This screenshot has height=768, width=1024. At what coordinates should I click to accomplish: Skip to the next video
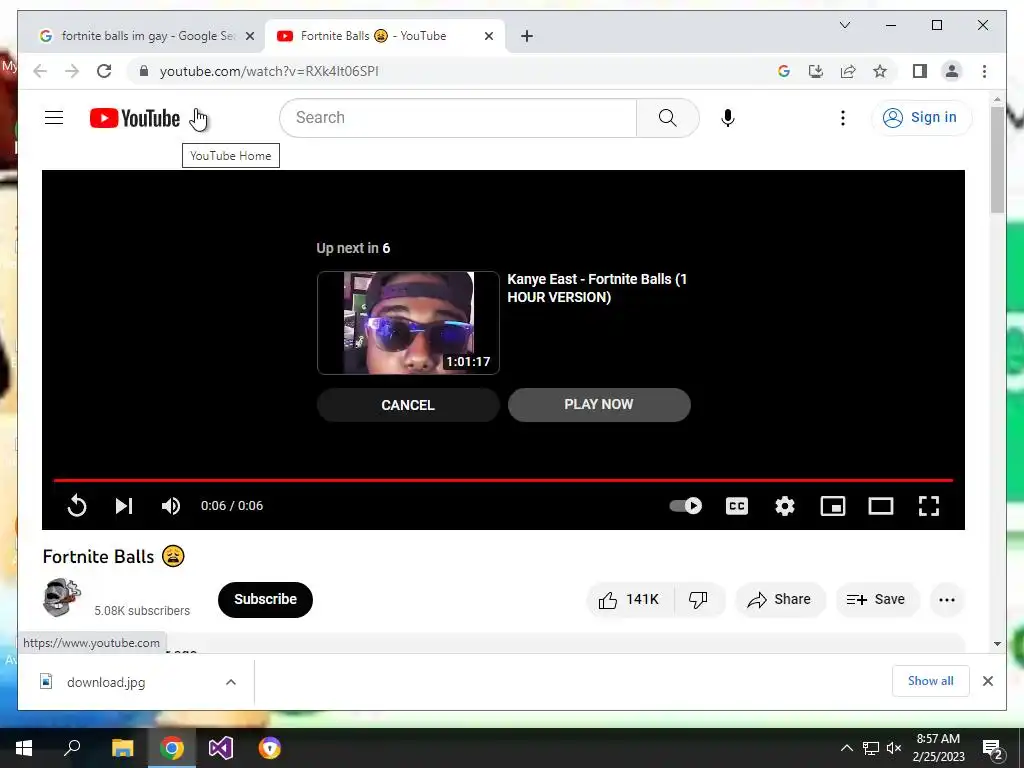[x=123, y=505]
